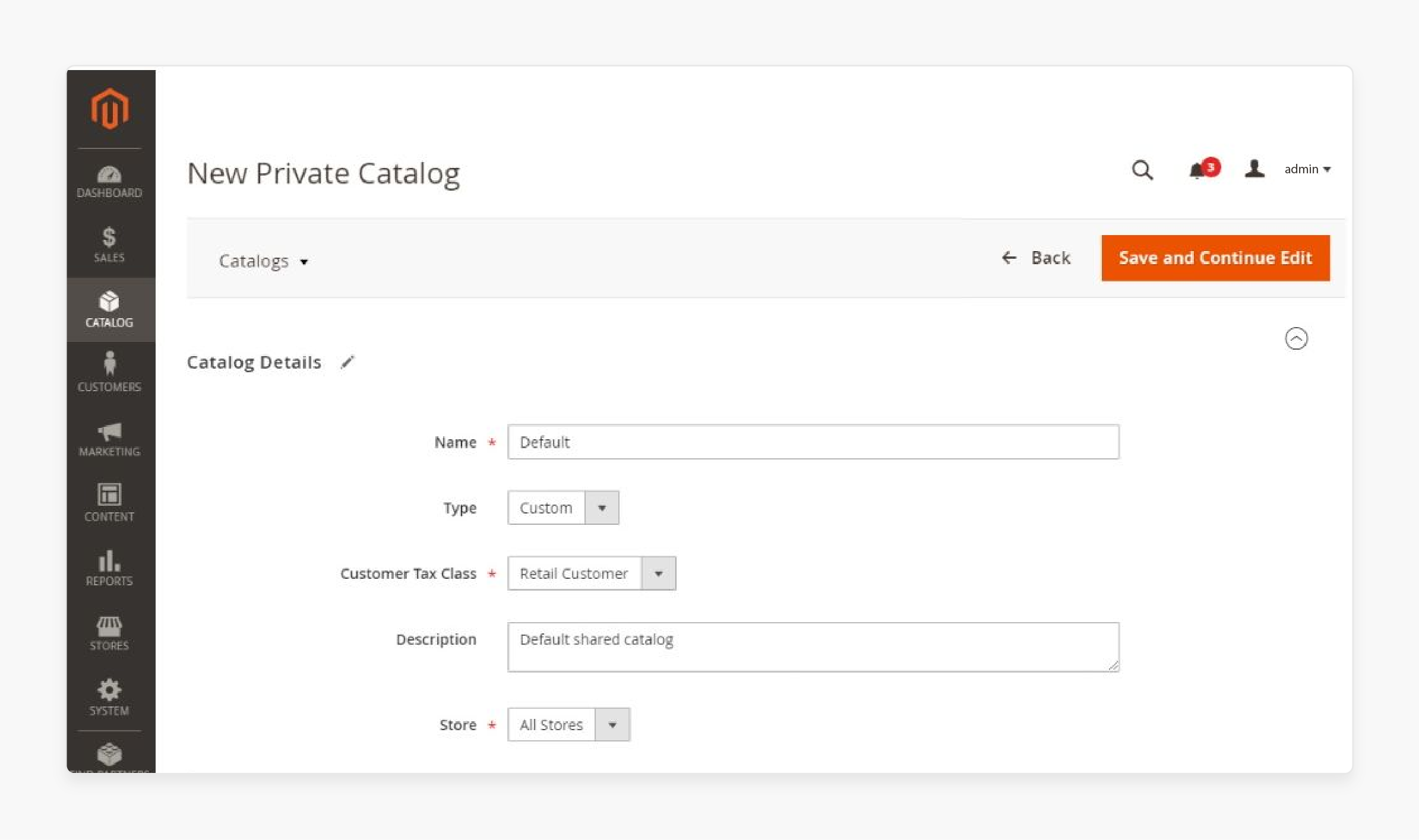
Task: Open the Dashboard sidebar menu
Action: pos(110,181)
